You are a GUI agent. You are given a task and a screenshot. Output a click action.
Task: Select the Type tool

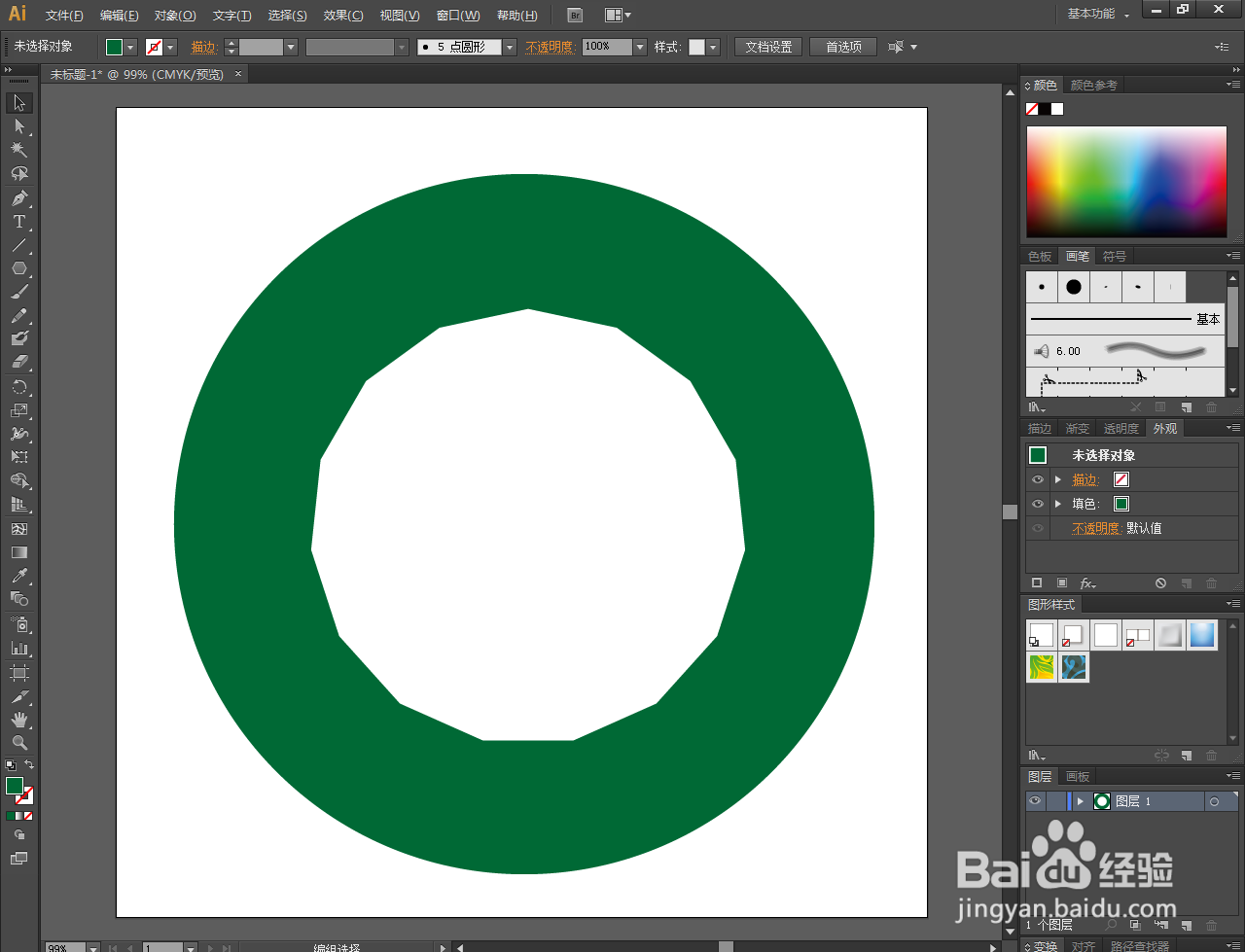[19, 222]
